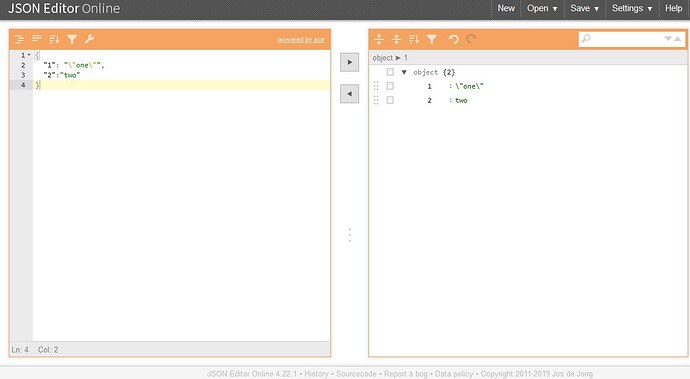Open the Open dropdown menu
The height and width of the screenshot is (379, 690).
point(542,8)
